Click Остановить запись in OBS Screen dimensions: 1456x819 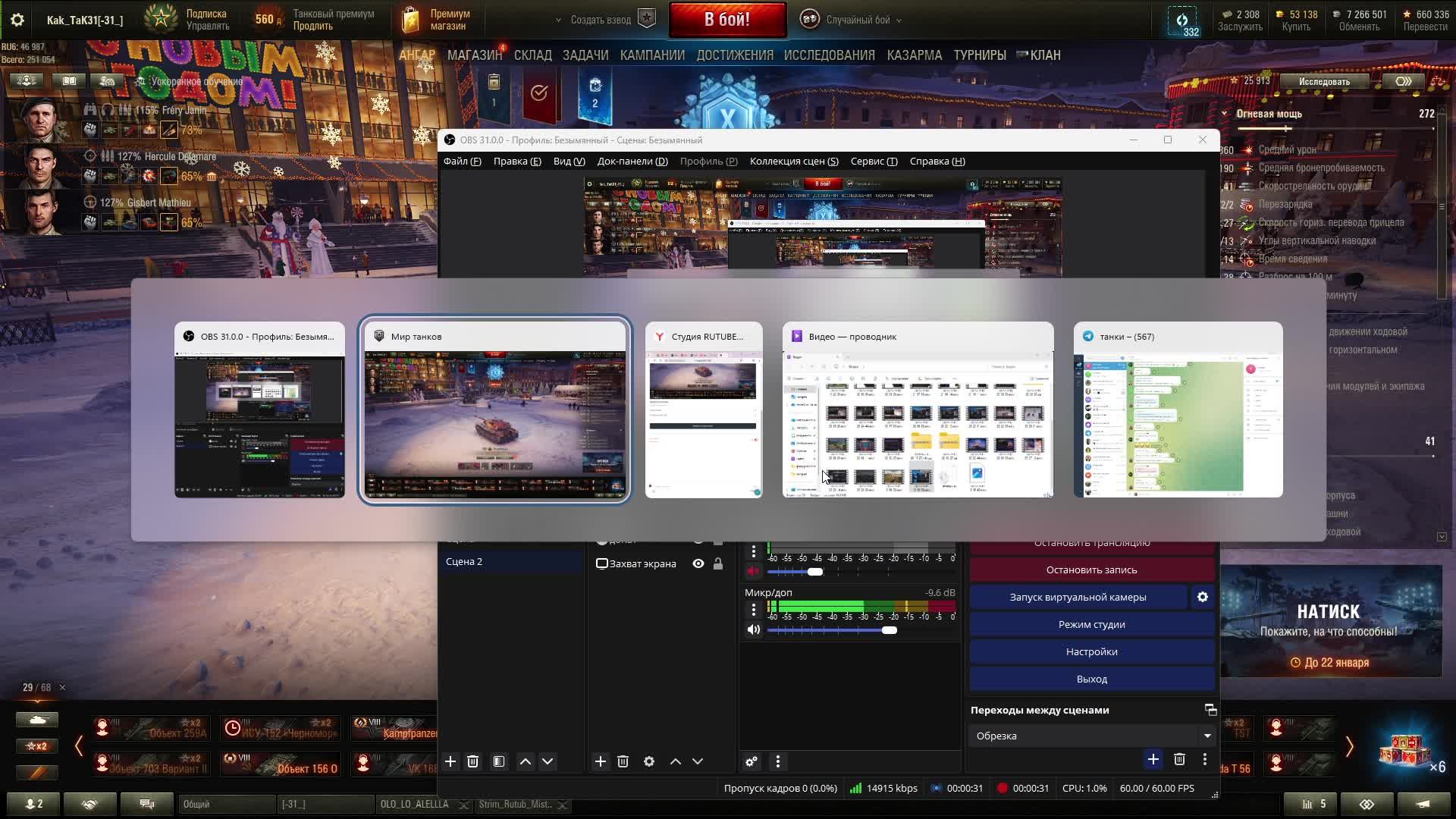point(1092,570)
